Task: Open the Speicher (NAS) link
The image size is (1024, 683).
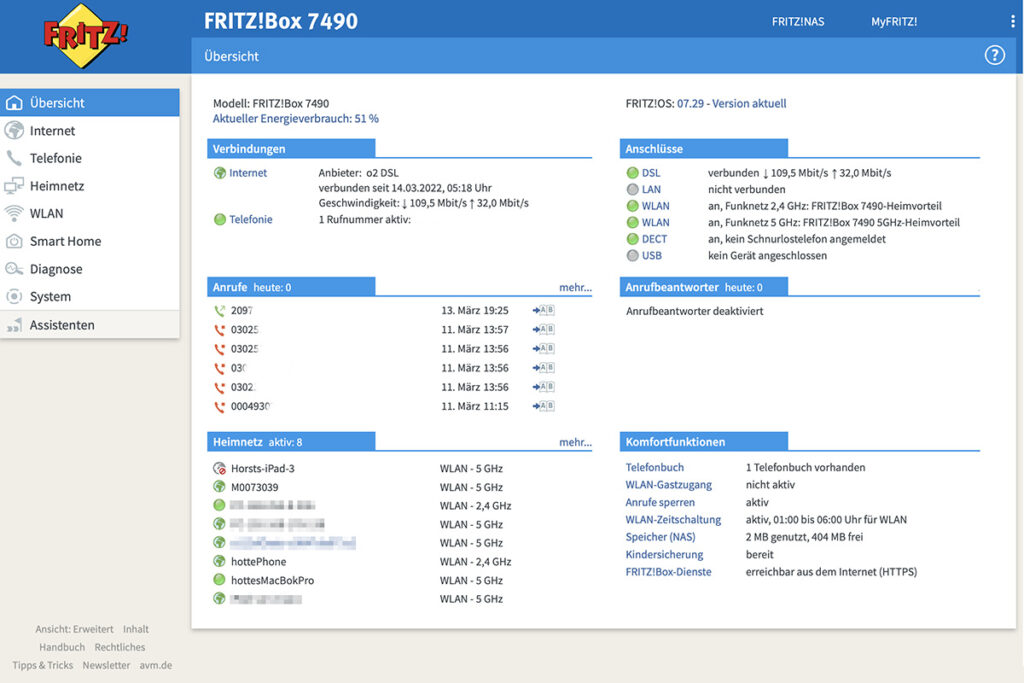Action: click(x=660, y=537)
